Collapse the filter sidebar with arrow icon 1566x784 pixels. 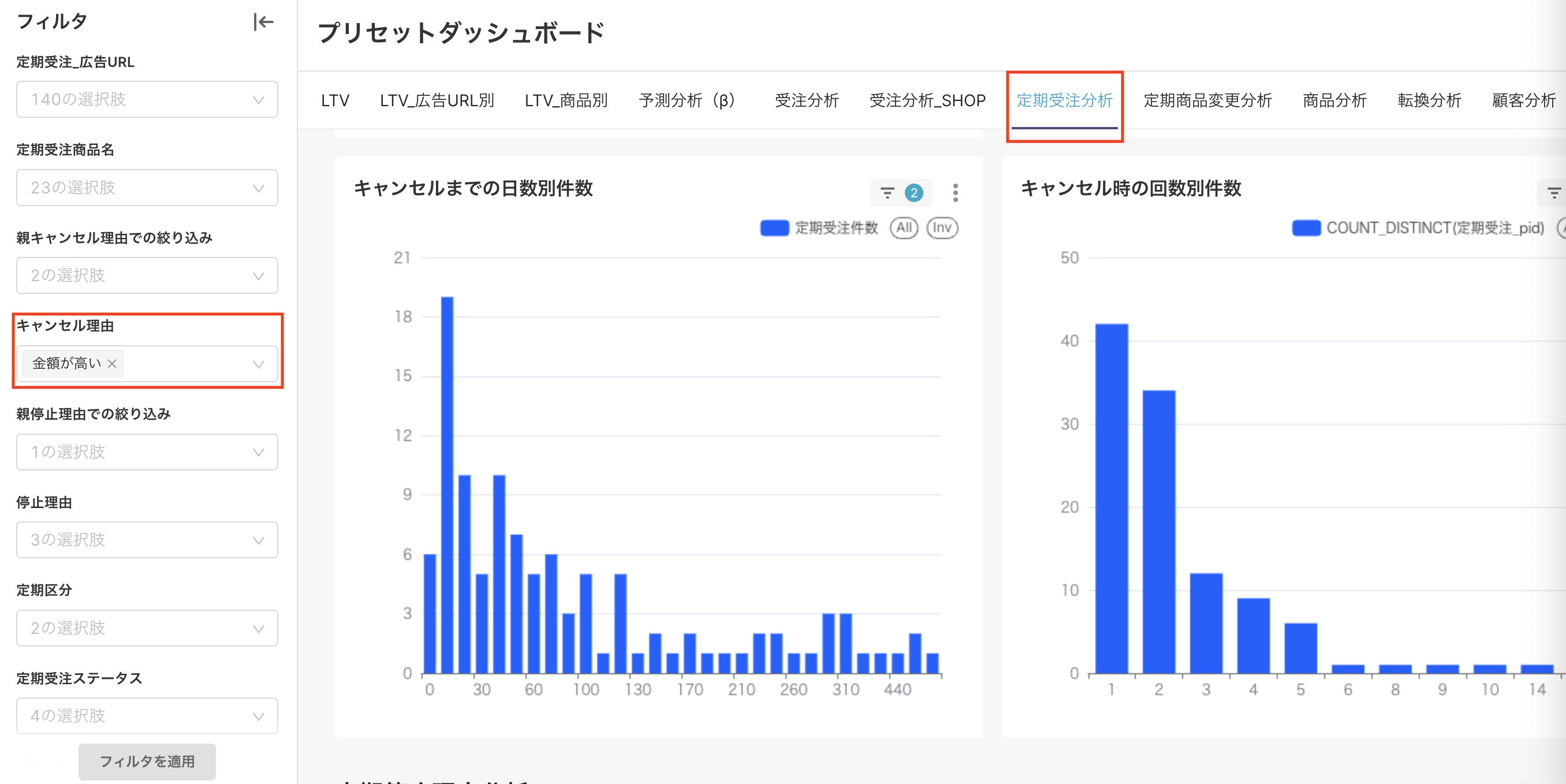tap(263, 22)
